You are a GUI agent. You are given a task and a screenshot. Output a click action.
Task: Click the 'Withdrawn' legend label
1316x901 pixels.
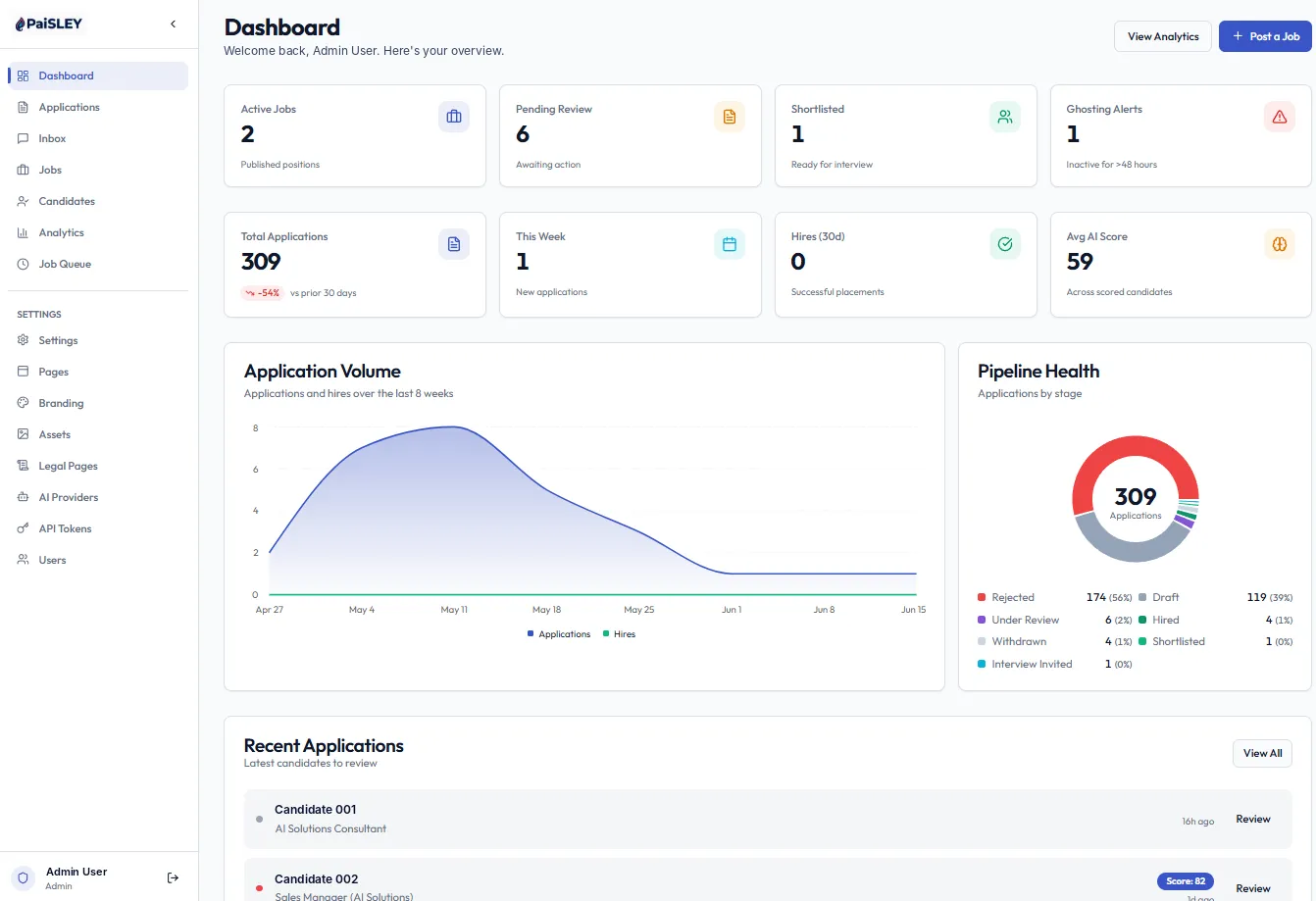click(x=1019, y=641)
